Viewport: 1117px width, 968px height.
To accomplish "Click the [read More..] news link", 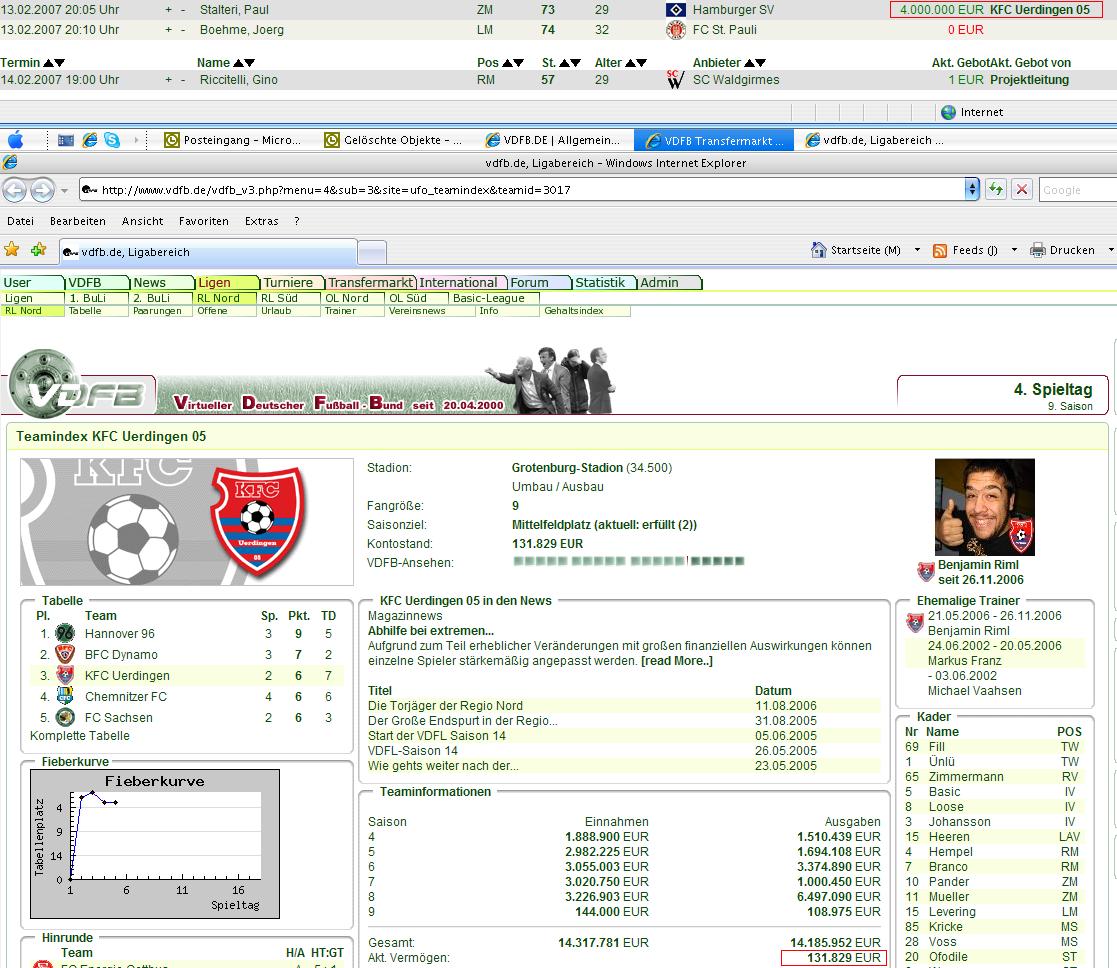I will (x=677, y=661).
